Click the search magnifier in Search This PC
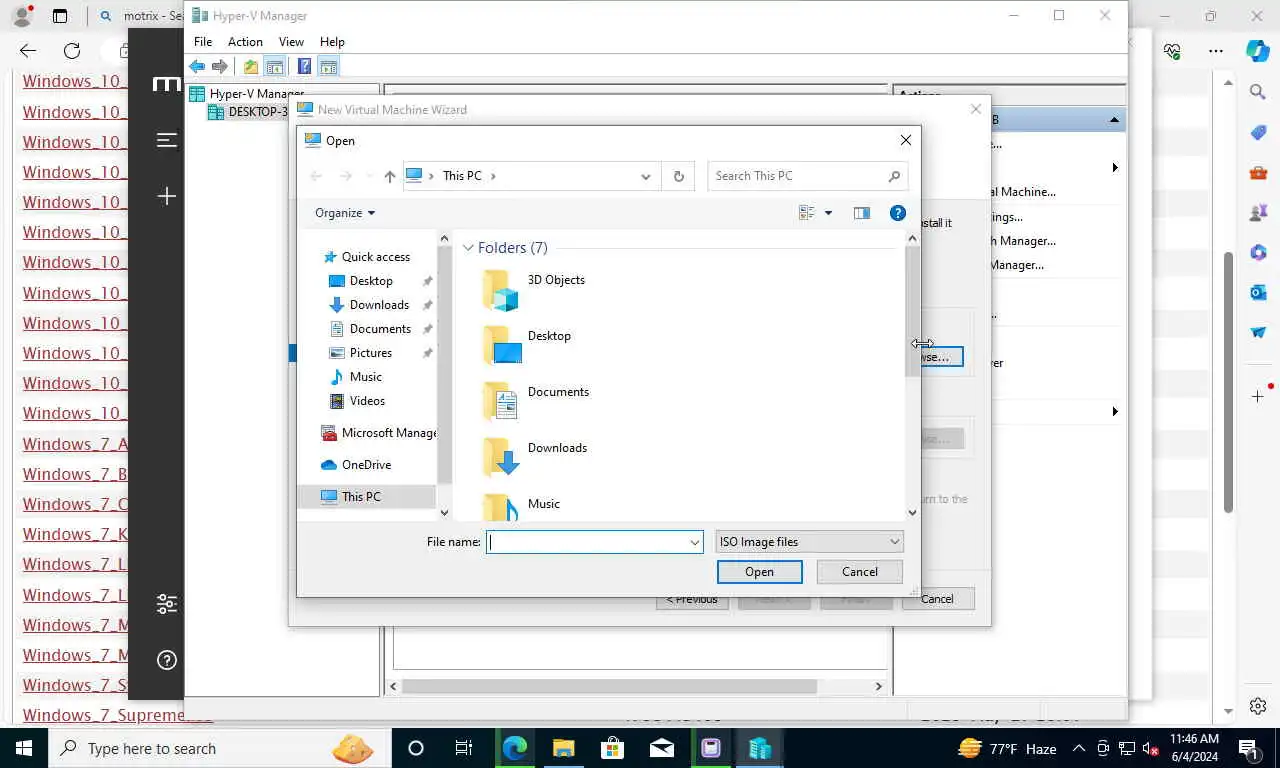1280x768 pixels. (x=894, y=176)
